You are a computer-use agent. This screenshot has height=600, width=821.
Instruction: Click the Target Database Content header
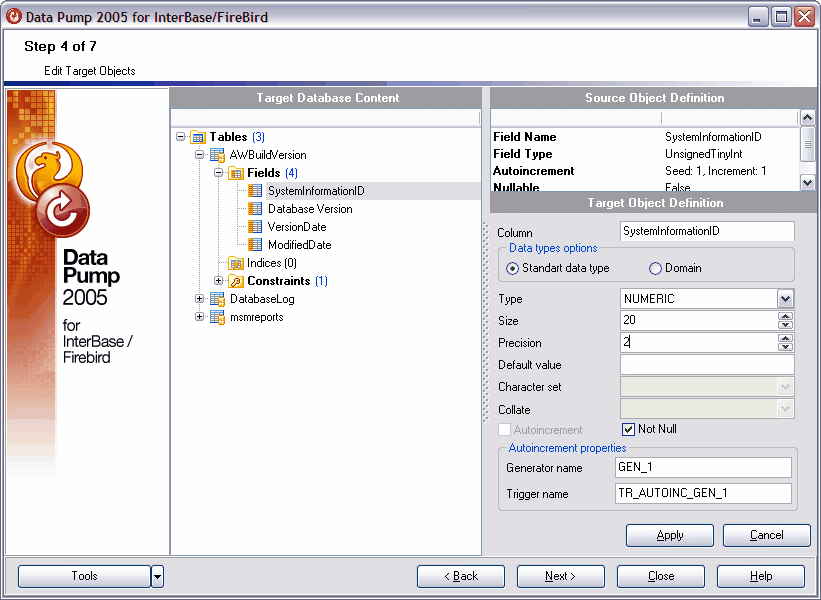pyautogui.click(x=326, y=98)
